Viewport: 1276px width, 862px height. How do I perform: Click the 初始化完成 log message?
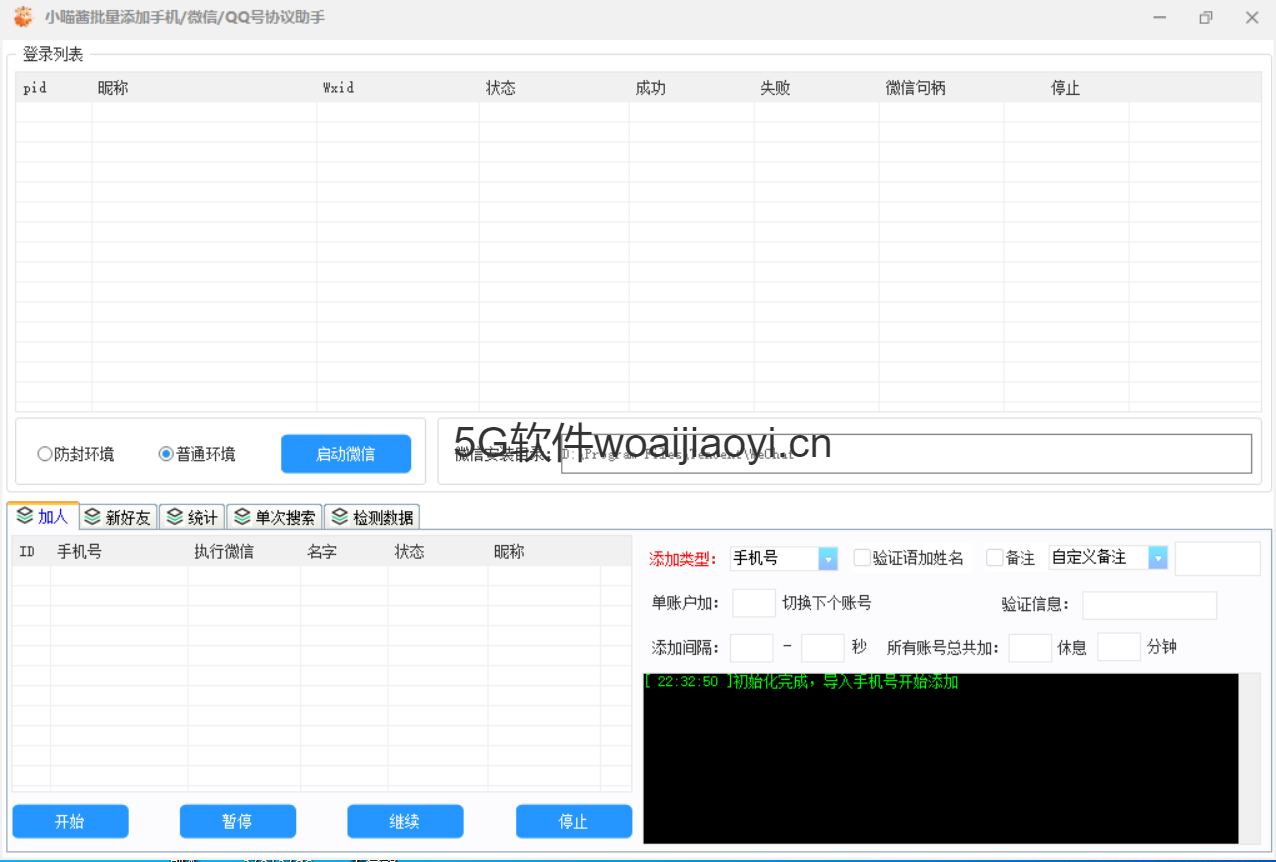pos(801,682)
